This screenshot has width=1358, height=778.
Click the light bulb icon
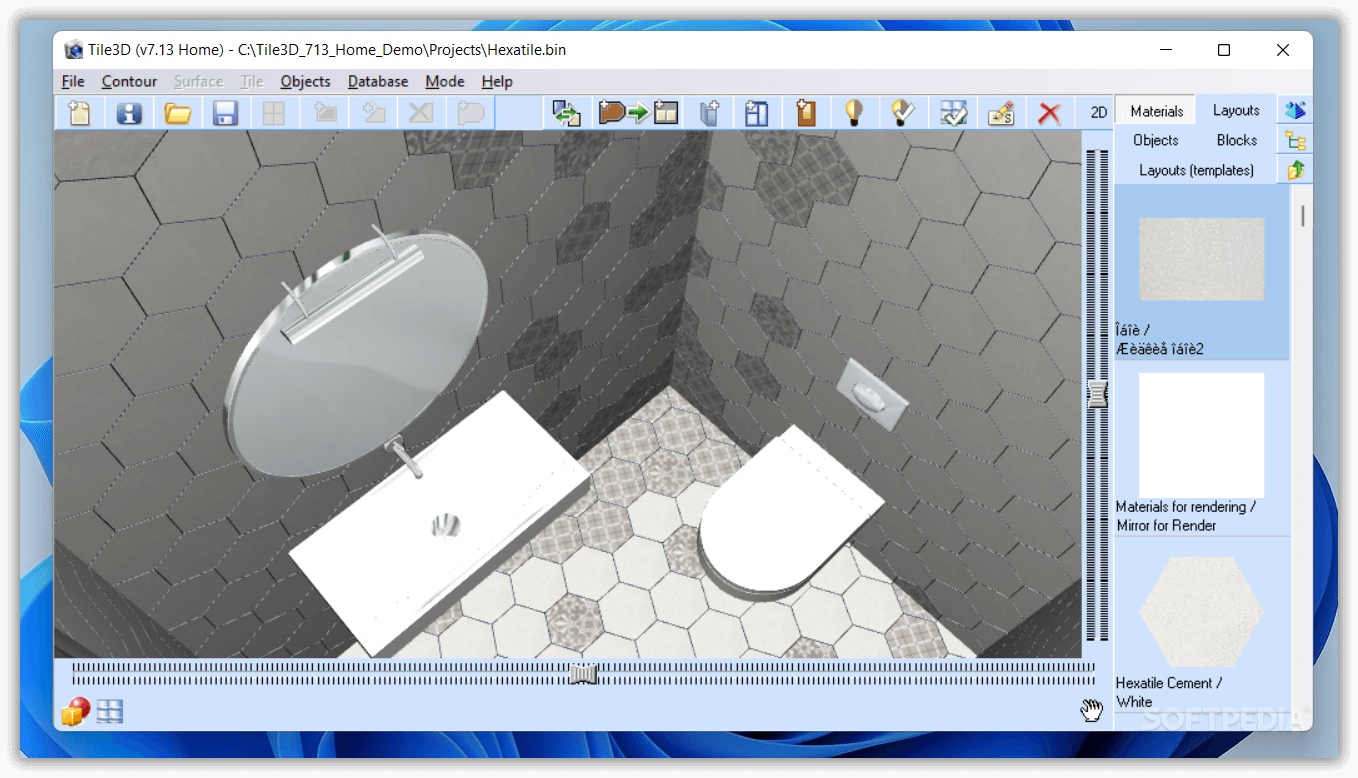pos(853,113)
